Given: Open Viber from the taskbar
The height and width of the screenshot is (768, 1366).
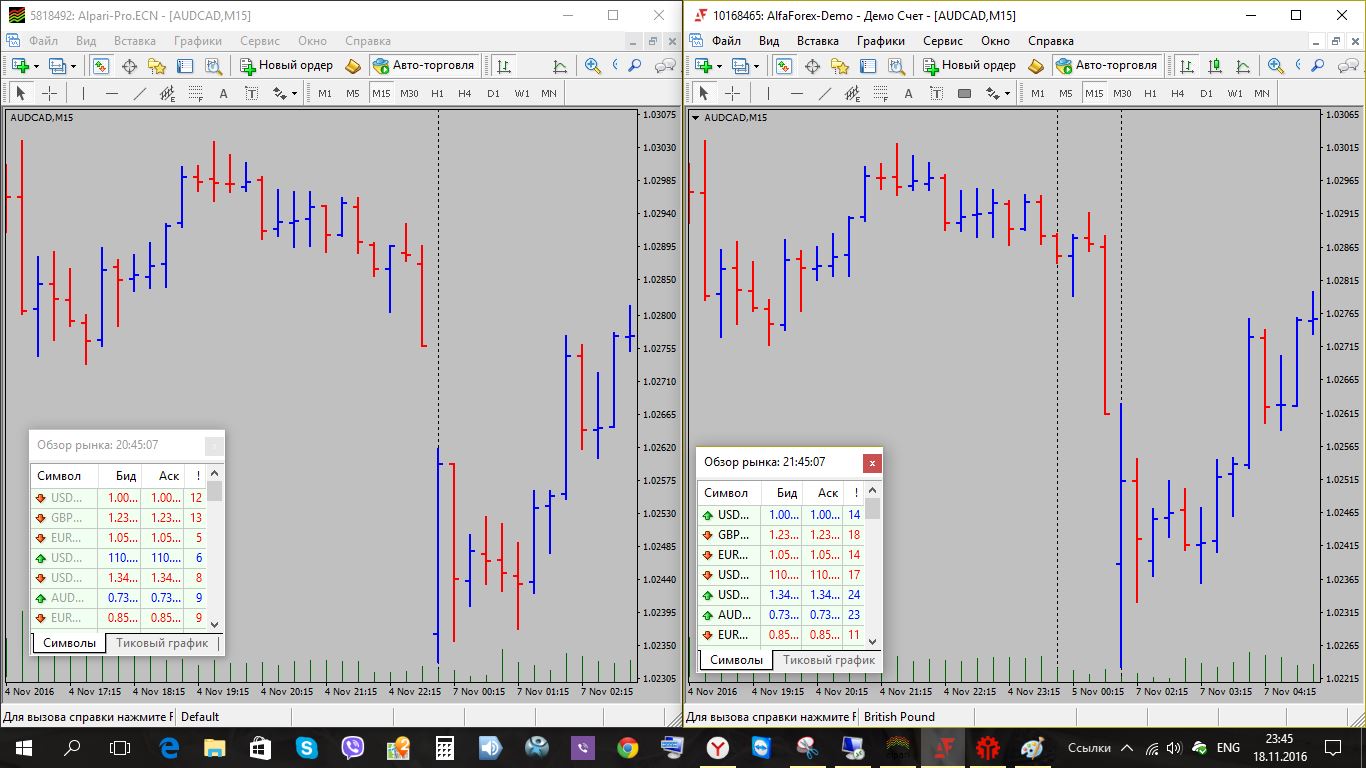Looking at the screenshot, I should coord(353,747).
